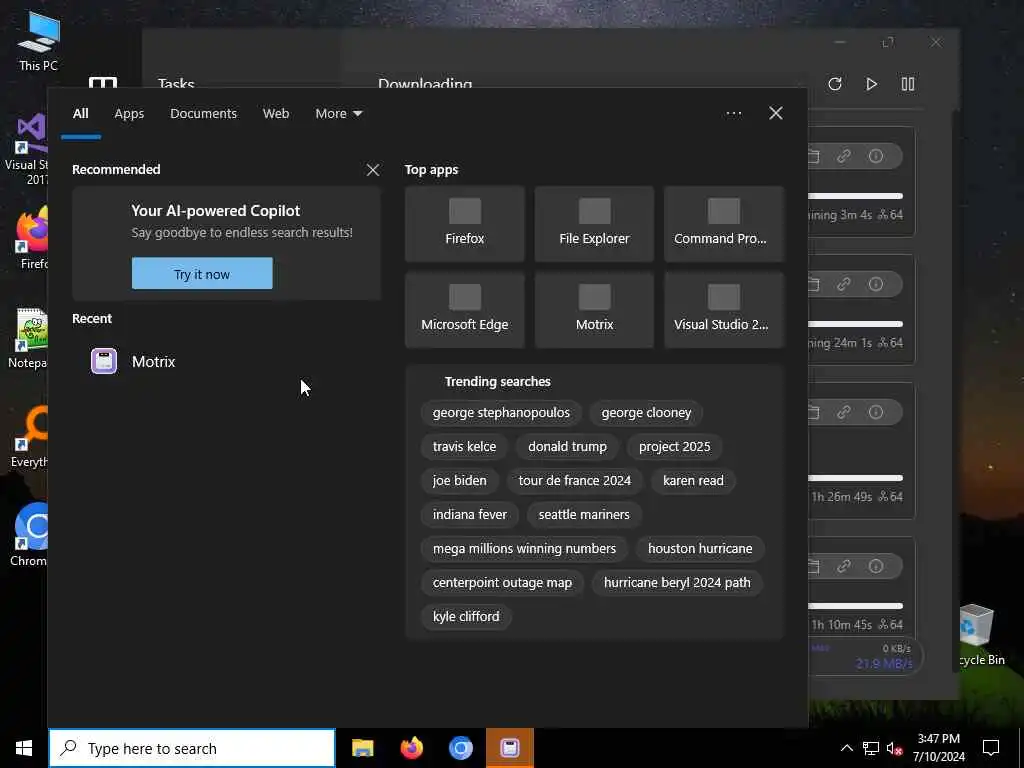Screen dimensions: 1024x768
Task: Click the seattle mariners trending chip
Action: (584, 515)
